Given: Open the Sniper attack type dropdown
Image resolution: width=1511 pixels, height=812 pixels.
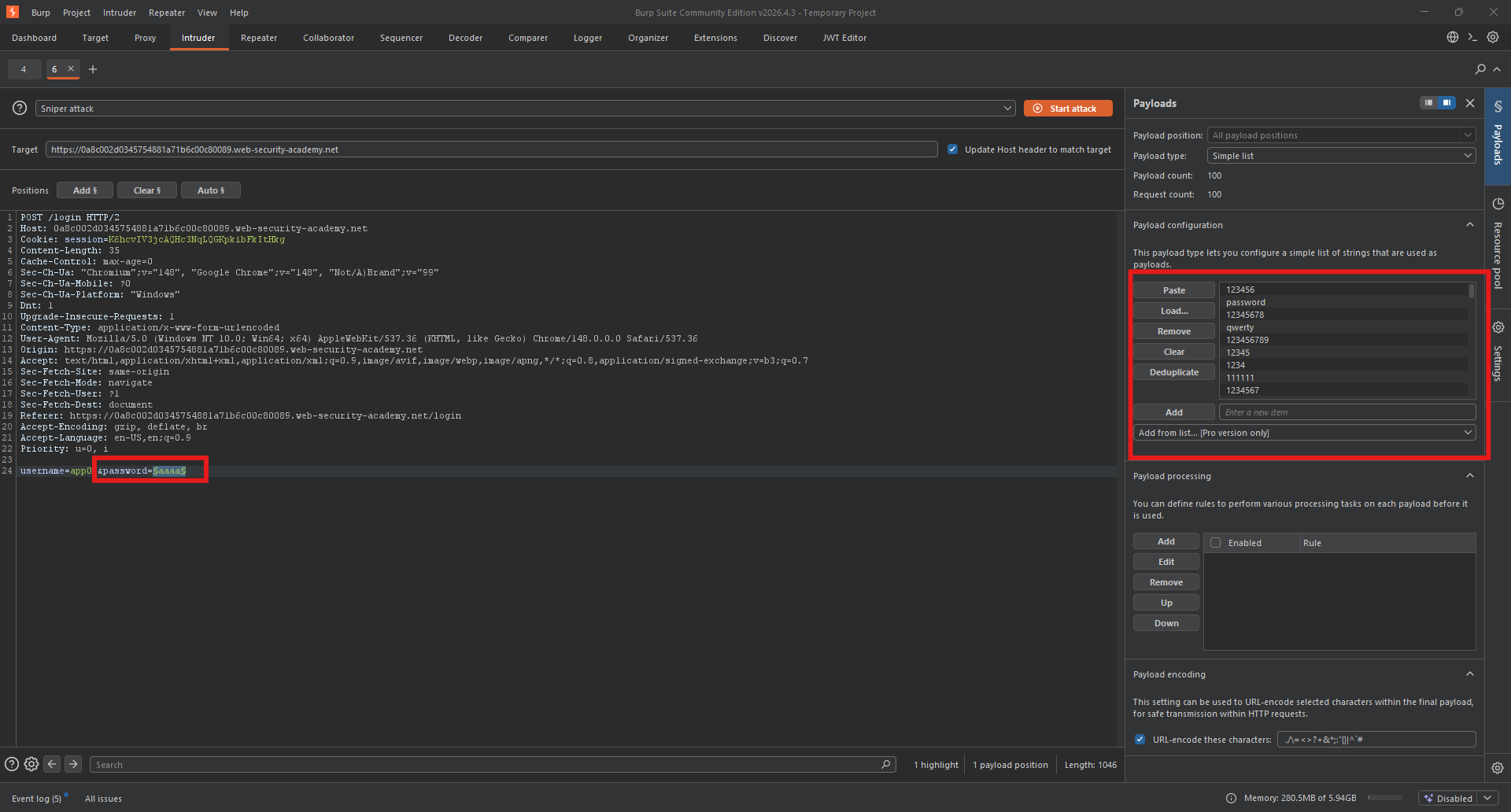Looking at the screenshot, I should click(x=526, y=109).
